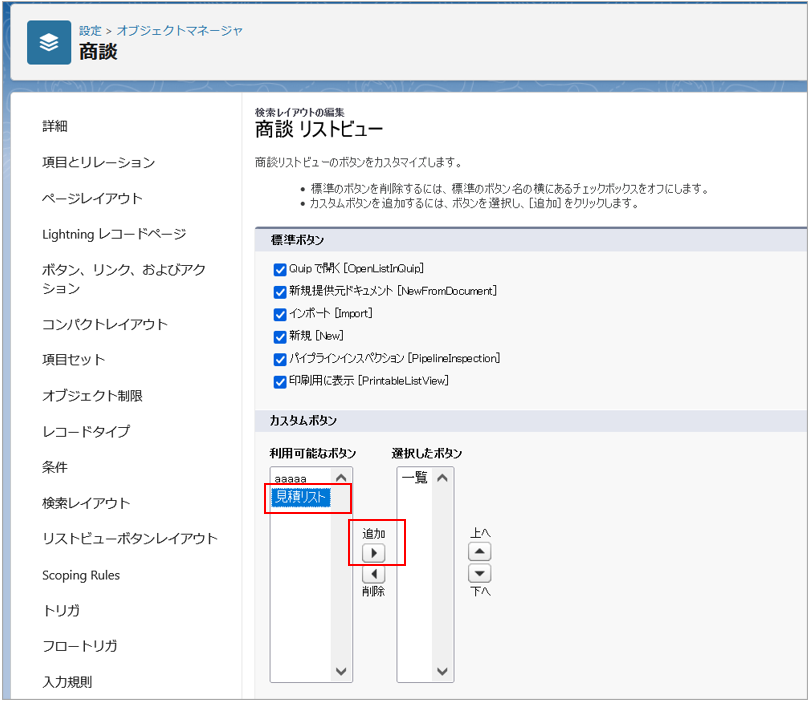The height and width of the screenshot is (703, 810).
Task: Click the move Down arrow button
Action: 480,574
